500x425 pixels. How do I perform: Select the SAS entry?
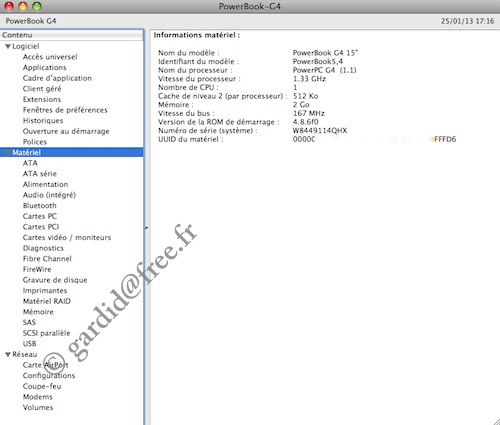point(29,322)
